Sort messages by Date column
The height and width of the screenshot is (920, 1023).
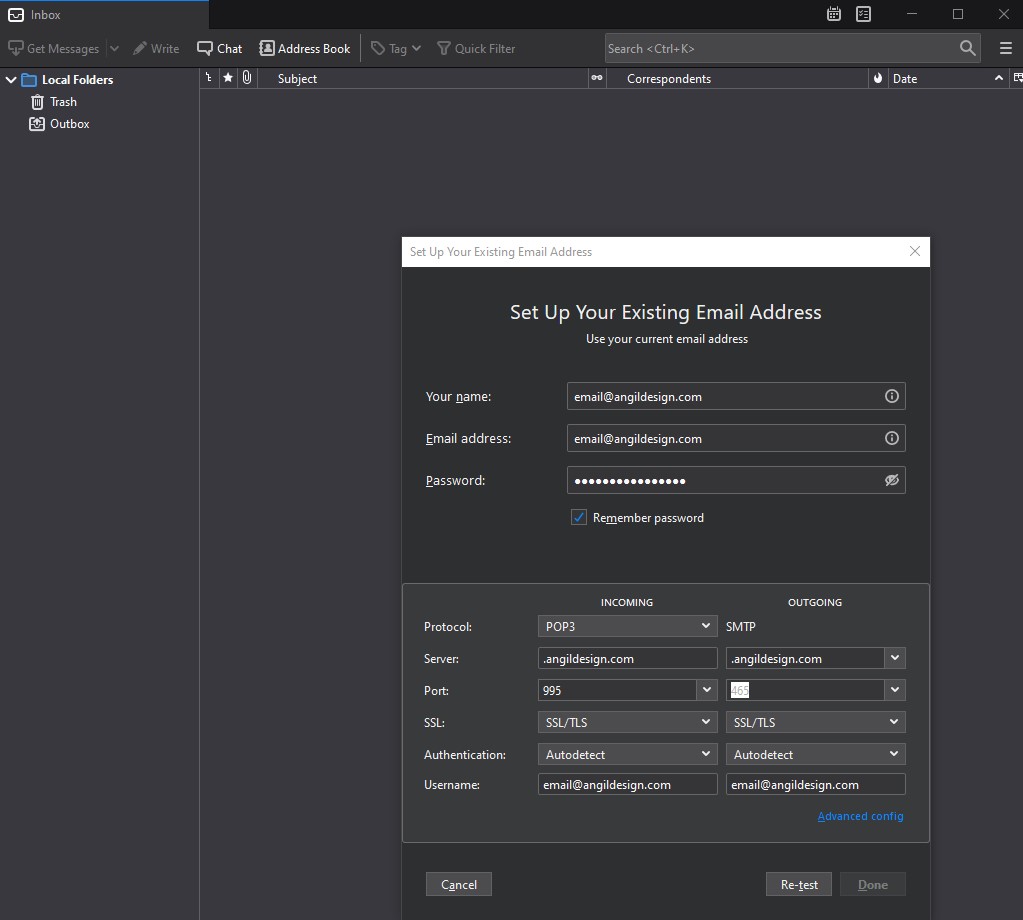click(948, 78)
